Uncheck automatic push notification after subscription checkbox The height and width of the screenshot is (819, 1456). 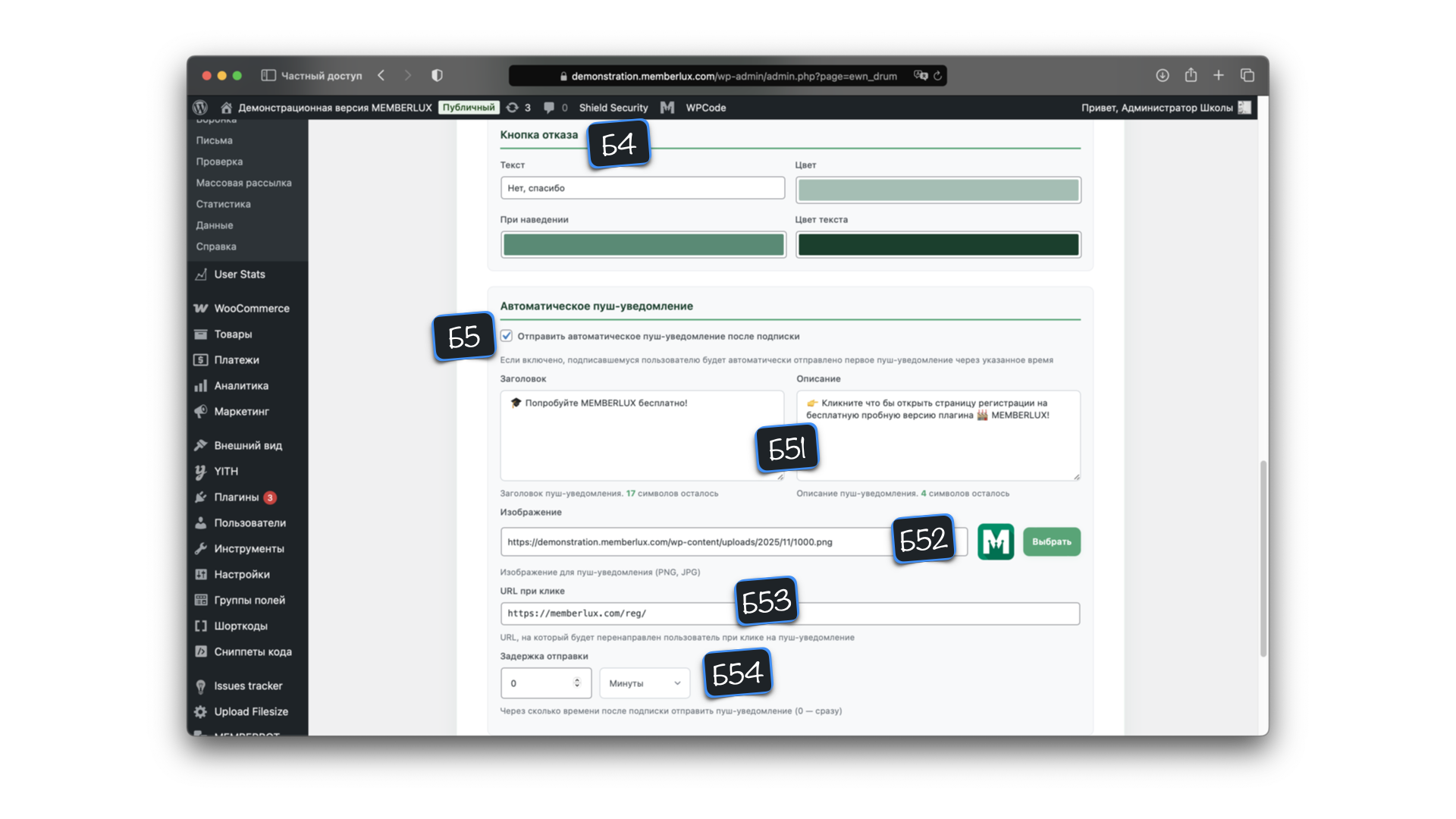[x=507, y=336]
